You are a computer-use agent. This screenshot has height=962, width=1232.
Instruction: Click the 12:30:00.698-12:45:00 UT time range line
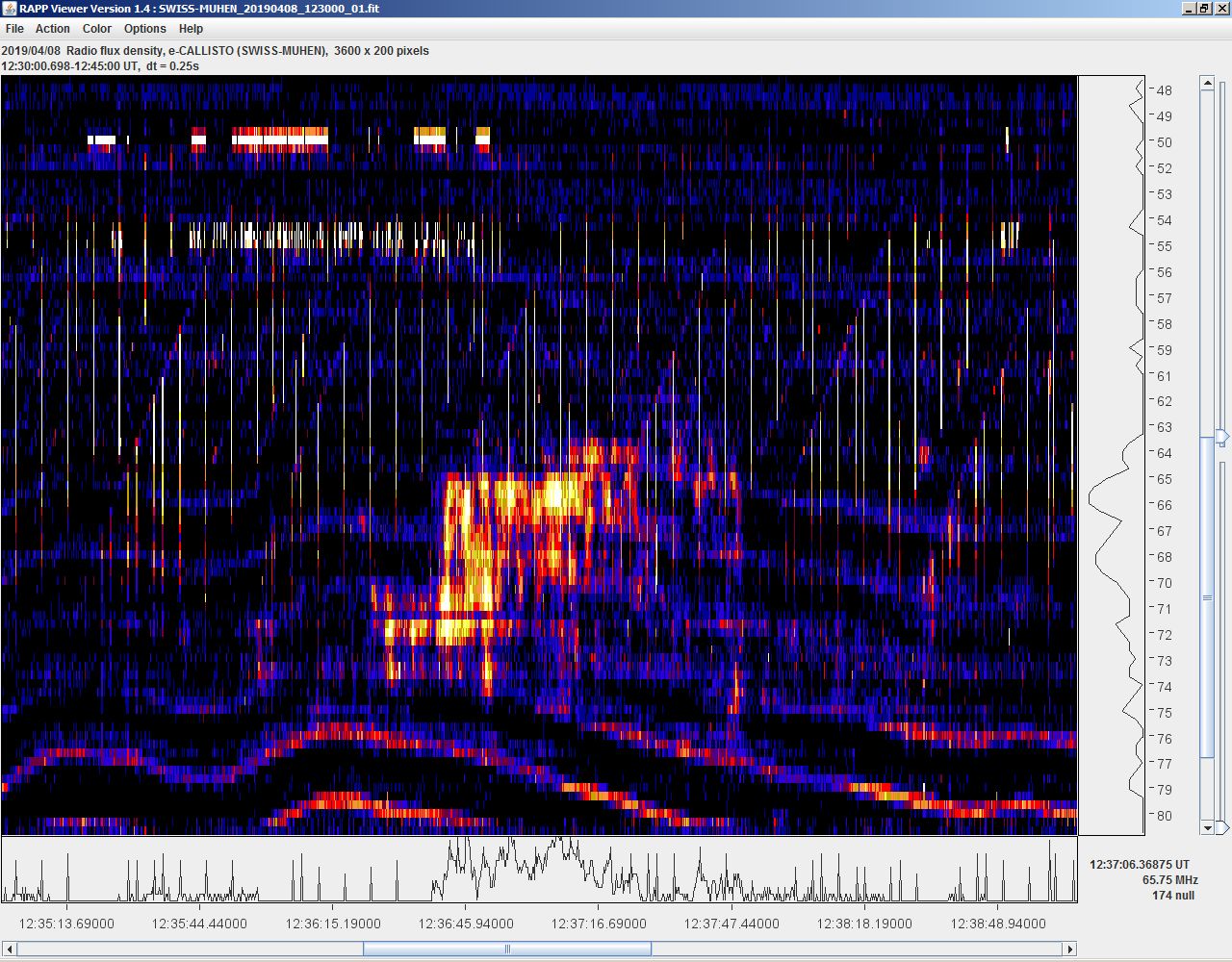(x=100, y=66)
